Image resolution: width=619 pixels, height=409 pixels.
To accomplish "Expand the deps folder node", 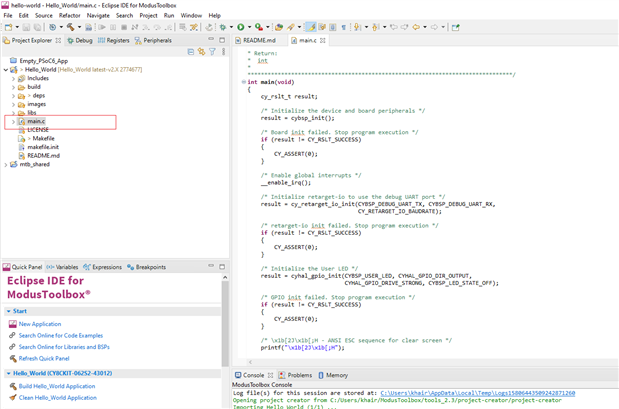I will 13,96.
